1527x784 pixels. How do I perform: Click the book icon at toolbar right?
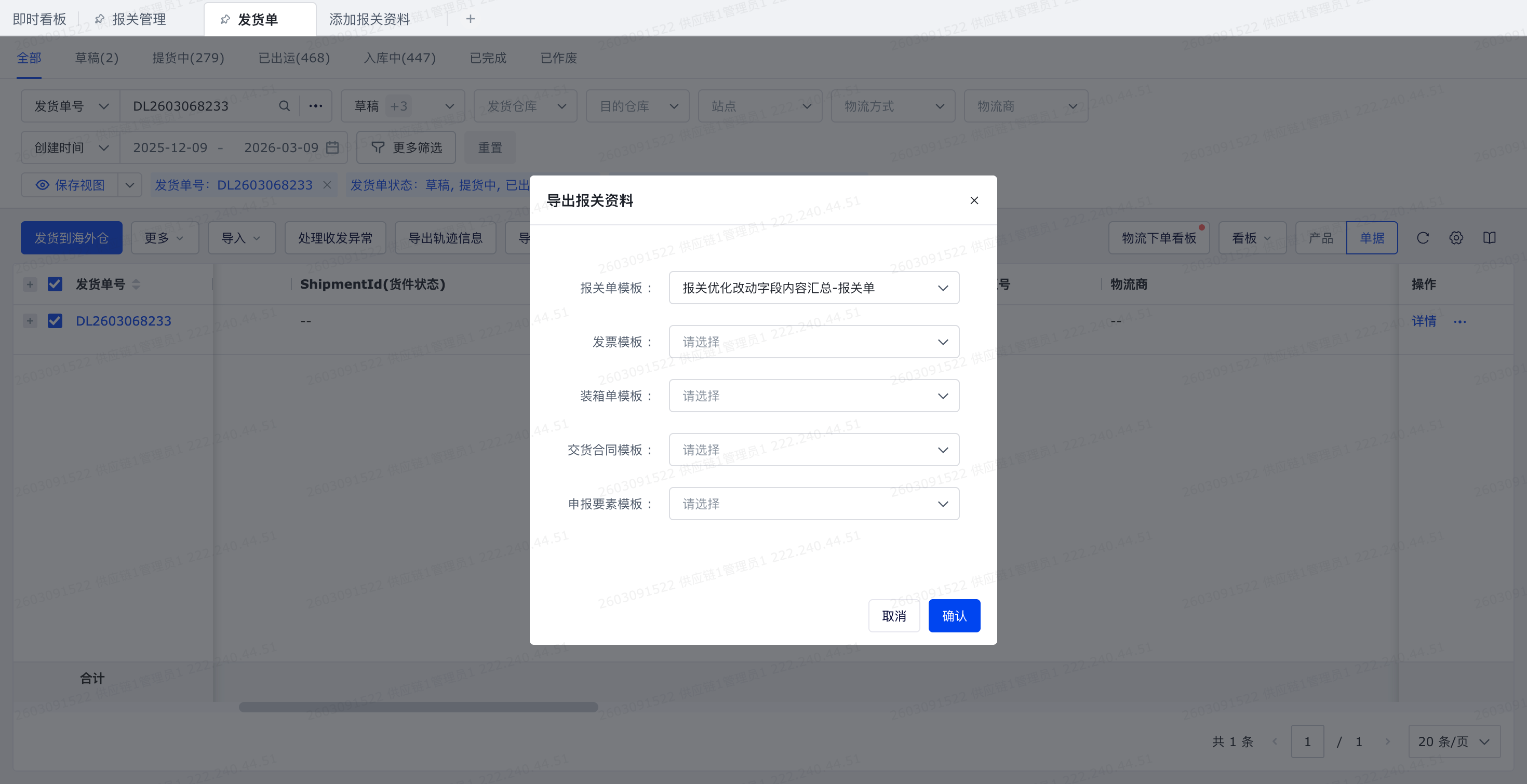[x=1489, y=238]
